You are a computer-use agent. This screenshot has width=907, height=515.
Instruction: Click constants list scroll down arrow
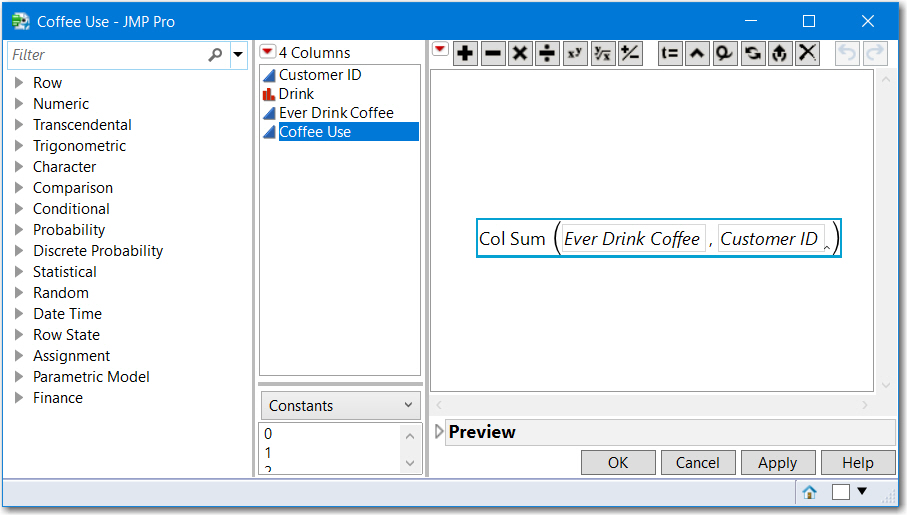tap(410, 463)
